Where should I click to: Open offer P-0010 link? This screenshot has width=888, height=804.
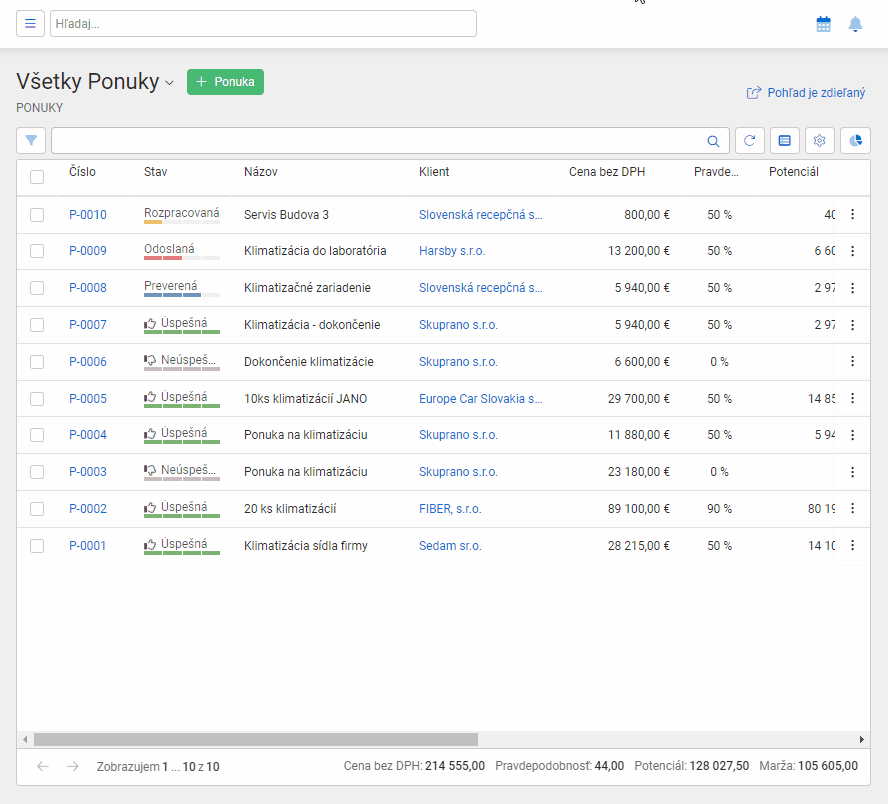88,215
